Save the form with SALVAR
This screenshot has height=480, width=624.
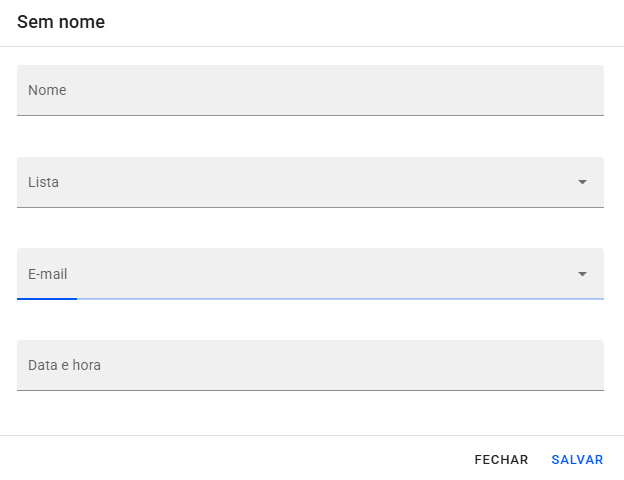[x=577, y=460]
